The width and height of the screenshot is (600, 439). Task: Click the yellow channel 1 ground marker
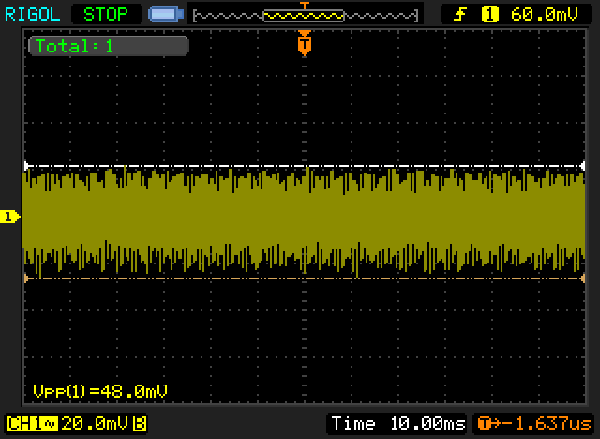click(x=10, y=217)
